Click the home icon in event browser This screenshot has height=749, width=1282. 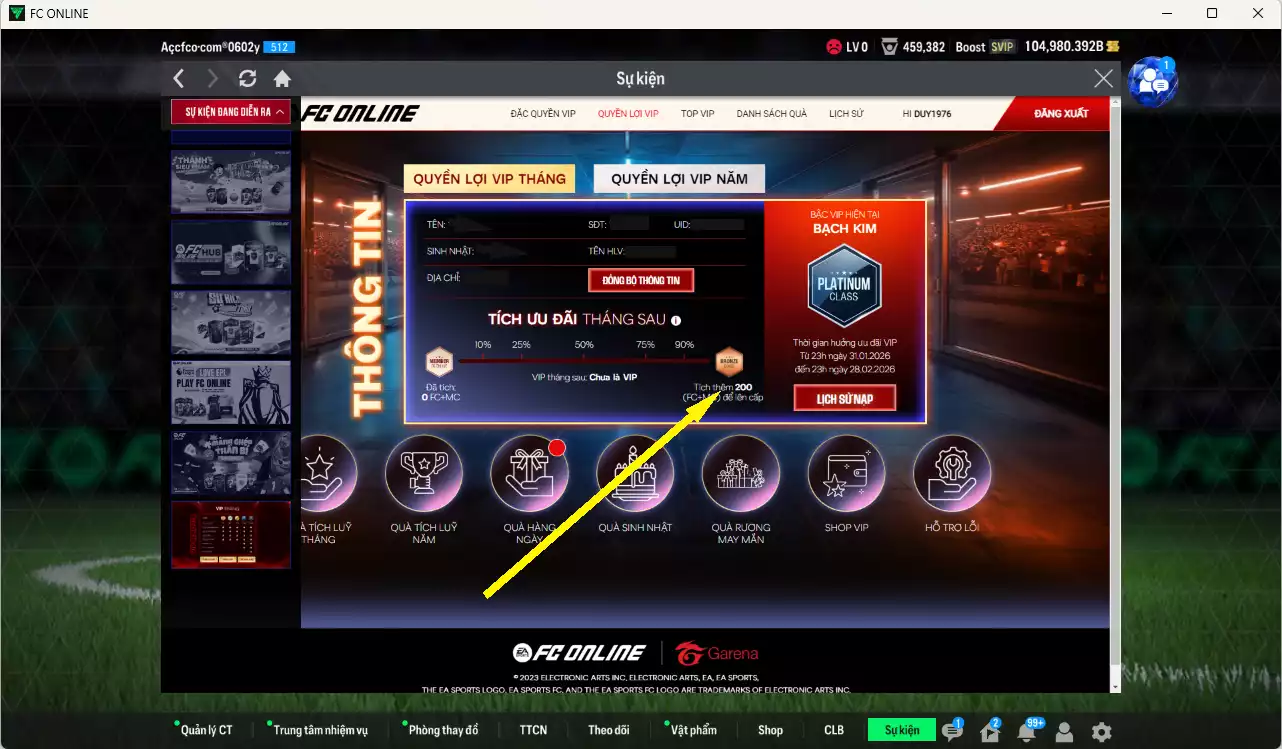(x=282, y=79)
